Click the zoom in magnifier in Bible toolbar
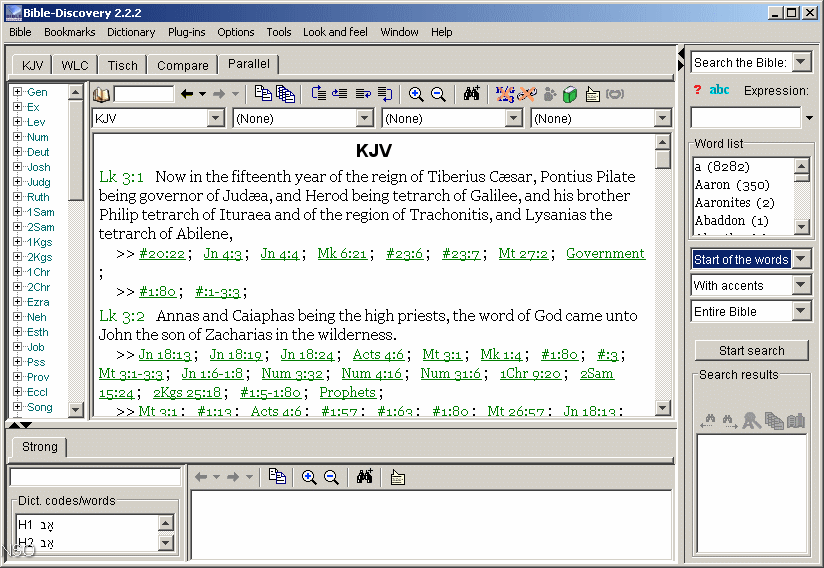The image size is (824, 568). pos(416,94)
